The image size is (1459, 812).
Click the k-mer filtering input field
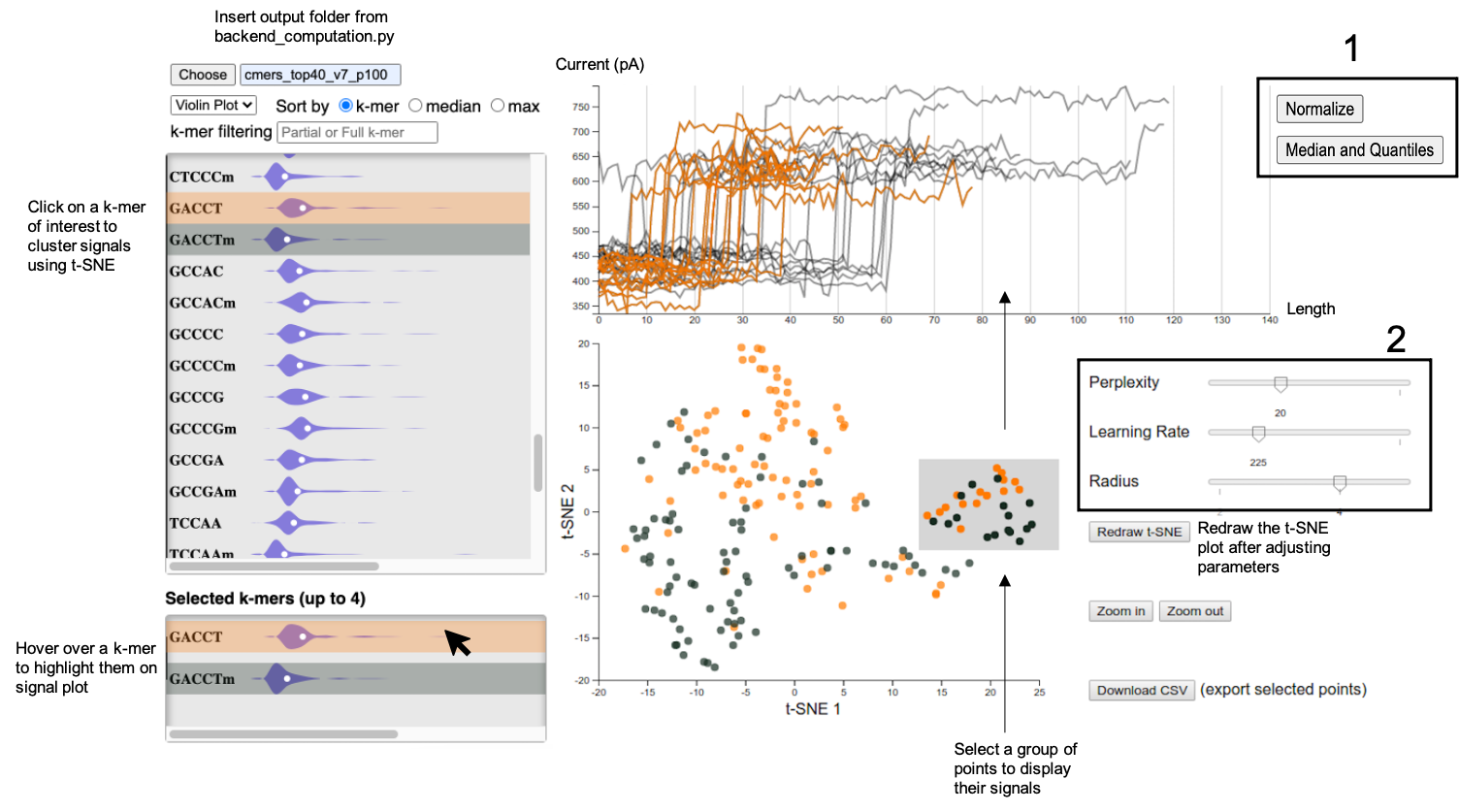tap(357, 132)
